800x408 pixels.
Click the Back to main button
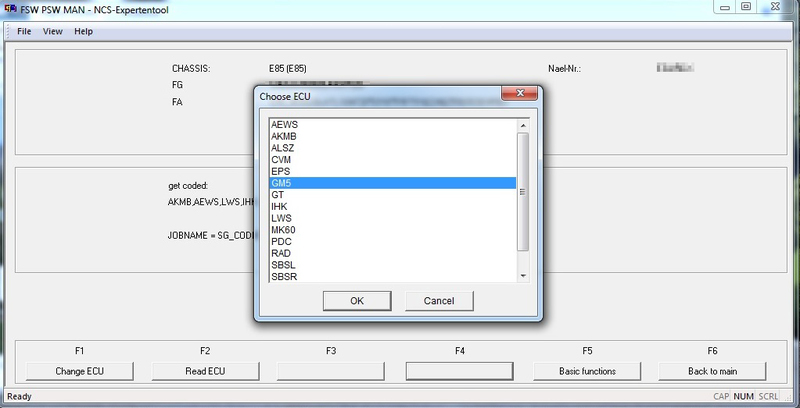coord(712,371)
